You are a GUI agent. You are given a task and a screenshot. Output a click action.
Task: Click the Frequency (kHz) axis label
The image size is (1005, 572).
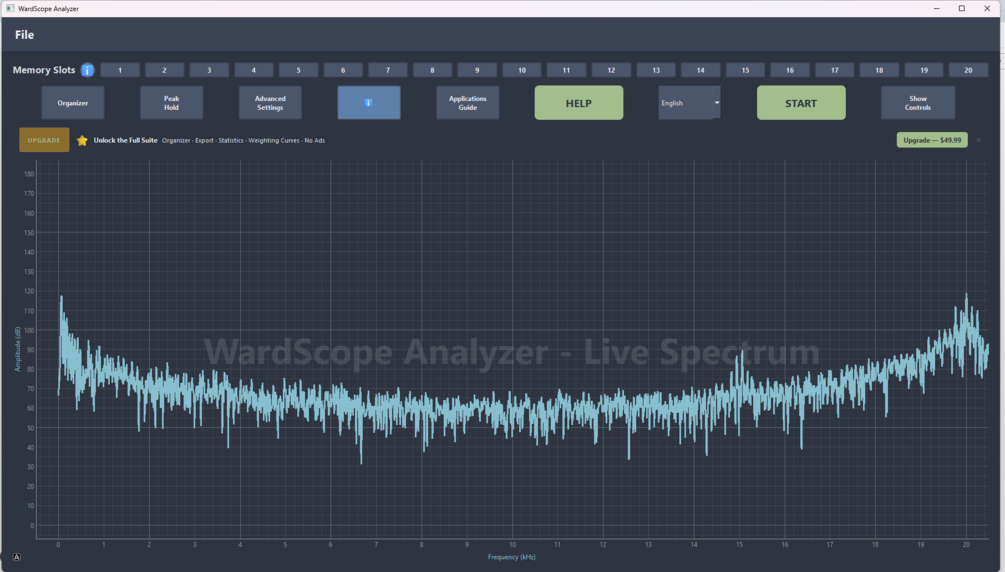click(x=511, y=557)
